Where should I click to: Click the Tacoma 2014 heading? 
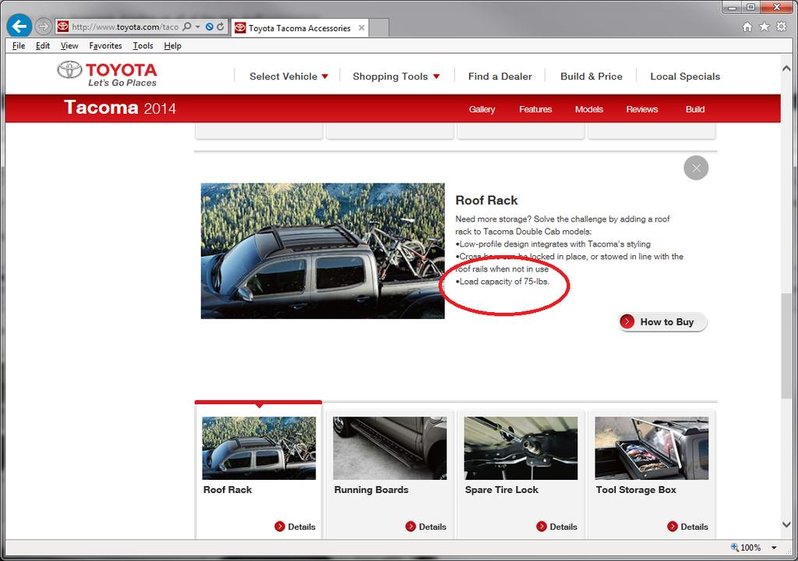pyautogui.click(x=120, y=108)
